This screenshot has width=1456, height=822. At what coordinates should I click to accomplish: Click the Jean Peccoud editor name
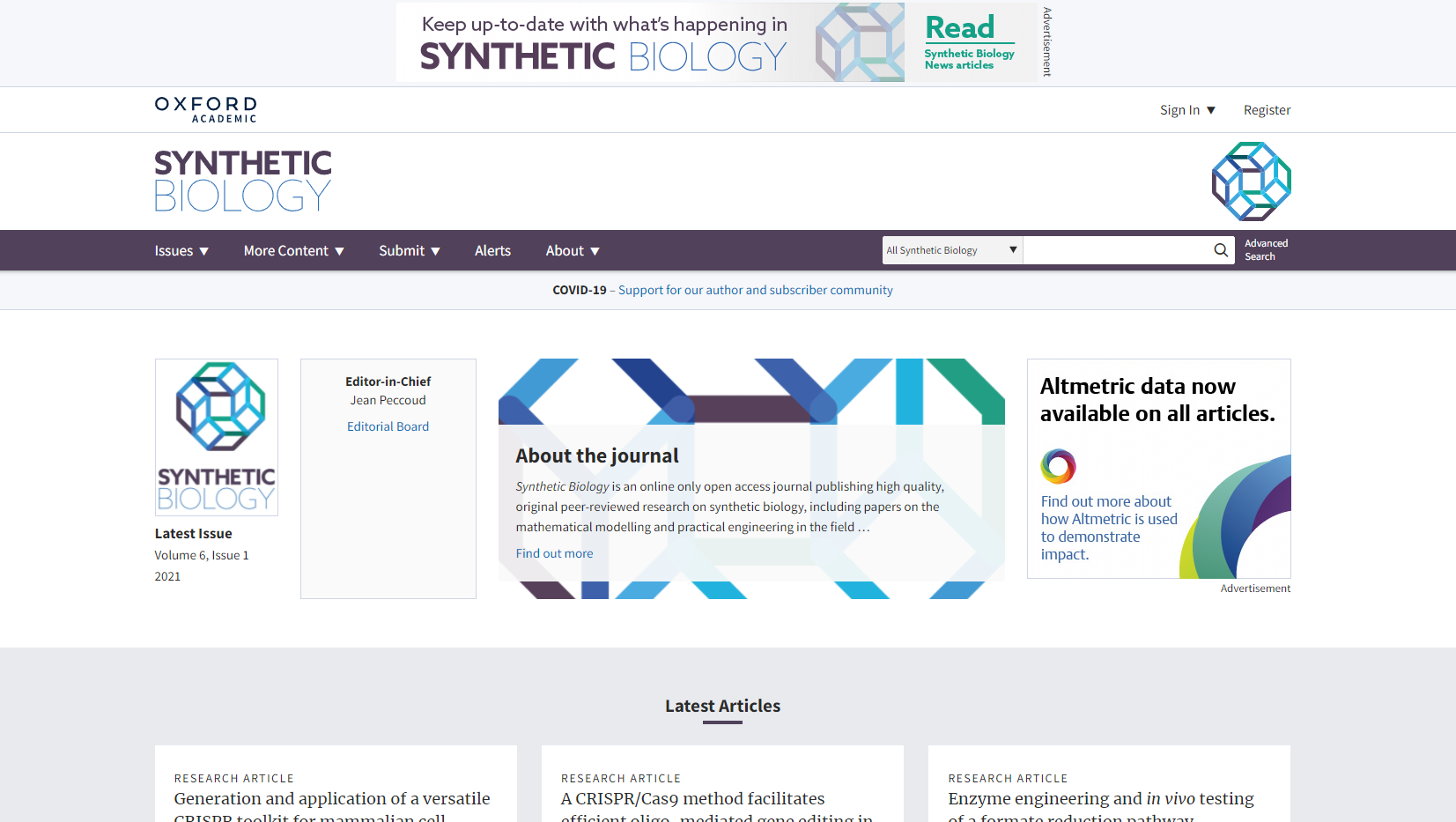click(388, 400)
